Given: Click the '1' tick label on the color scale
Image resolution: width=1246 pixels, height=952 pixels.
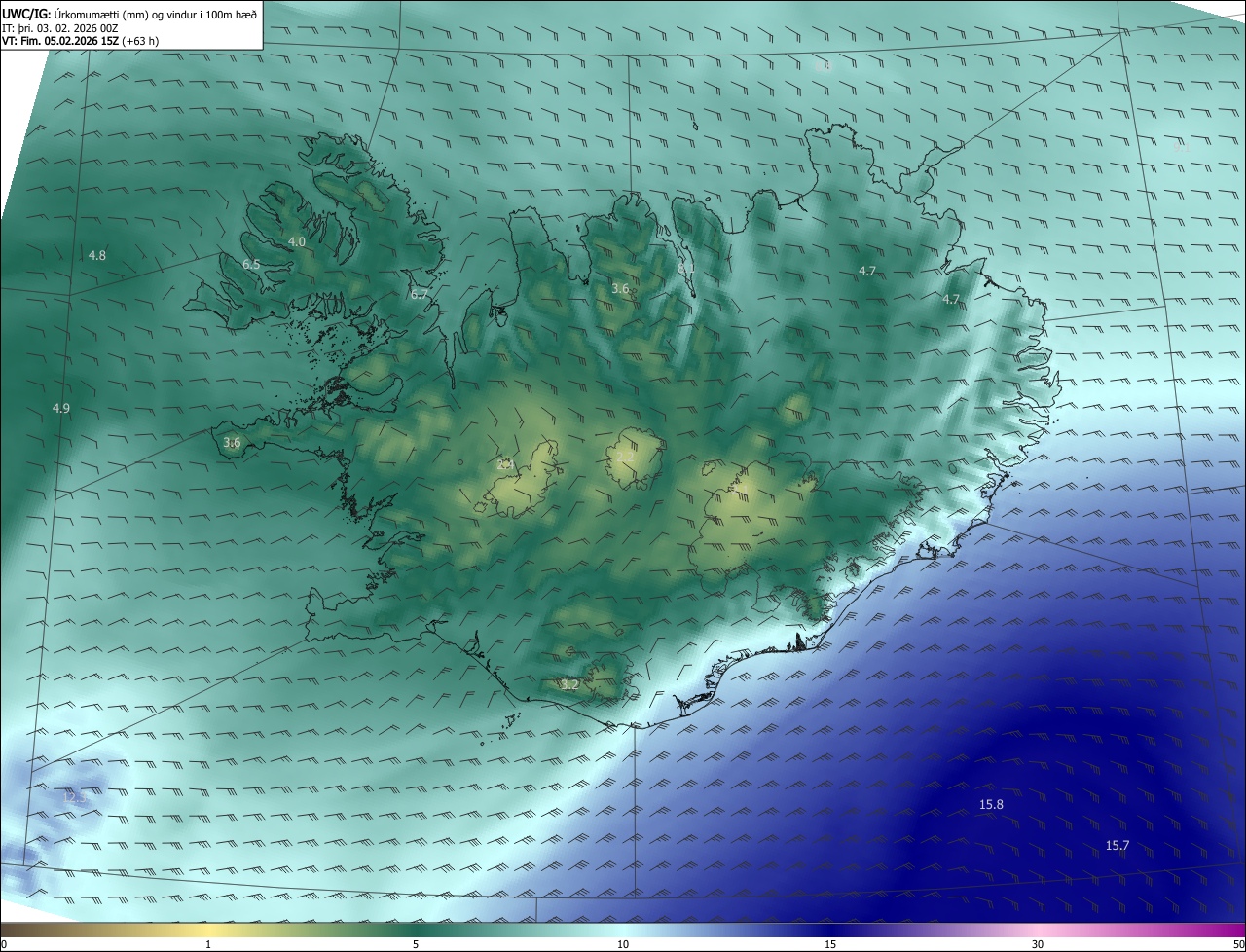Looking at the screenshot, I should pos(208,945).
